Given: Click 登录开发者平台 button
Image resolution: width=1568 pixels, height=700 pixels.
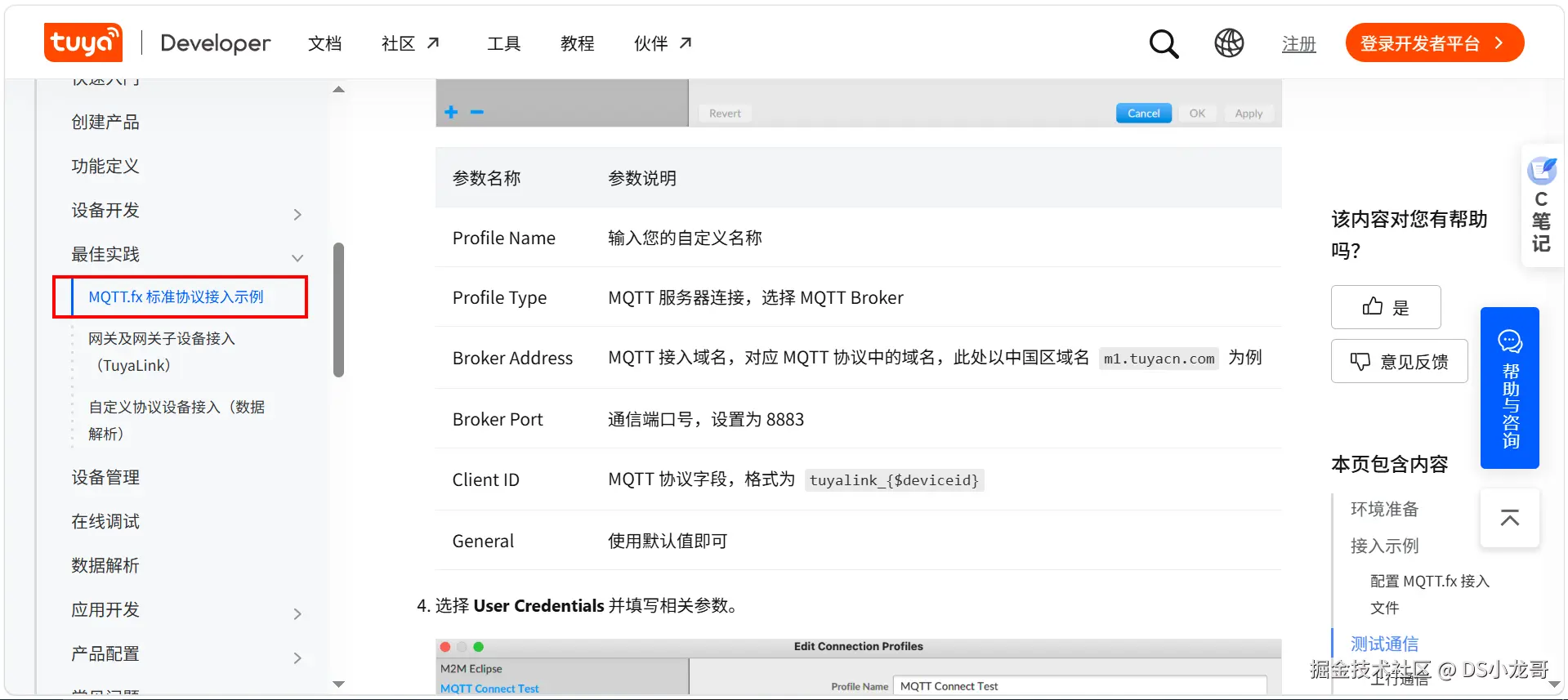Looking at the screenshot, I should tap(1434, 42).
